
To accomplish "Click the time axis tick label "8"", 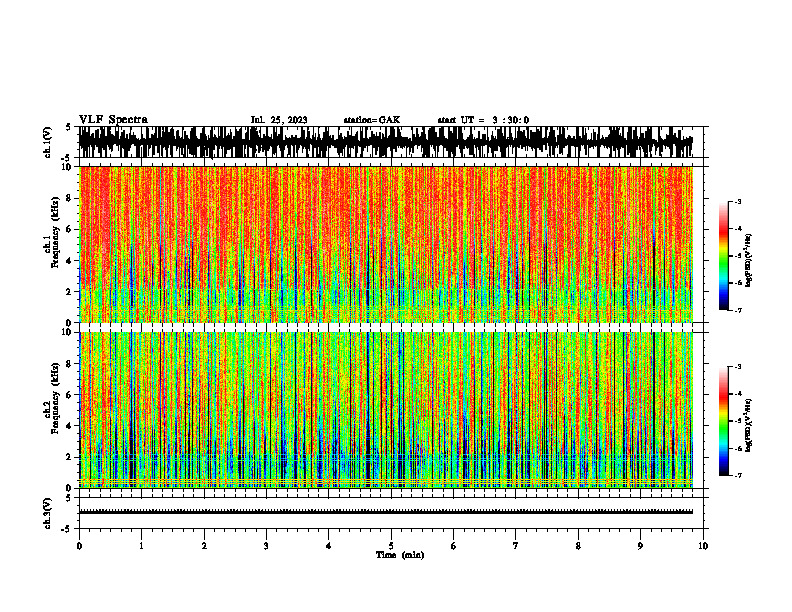I will click(578, 546).
